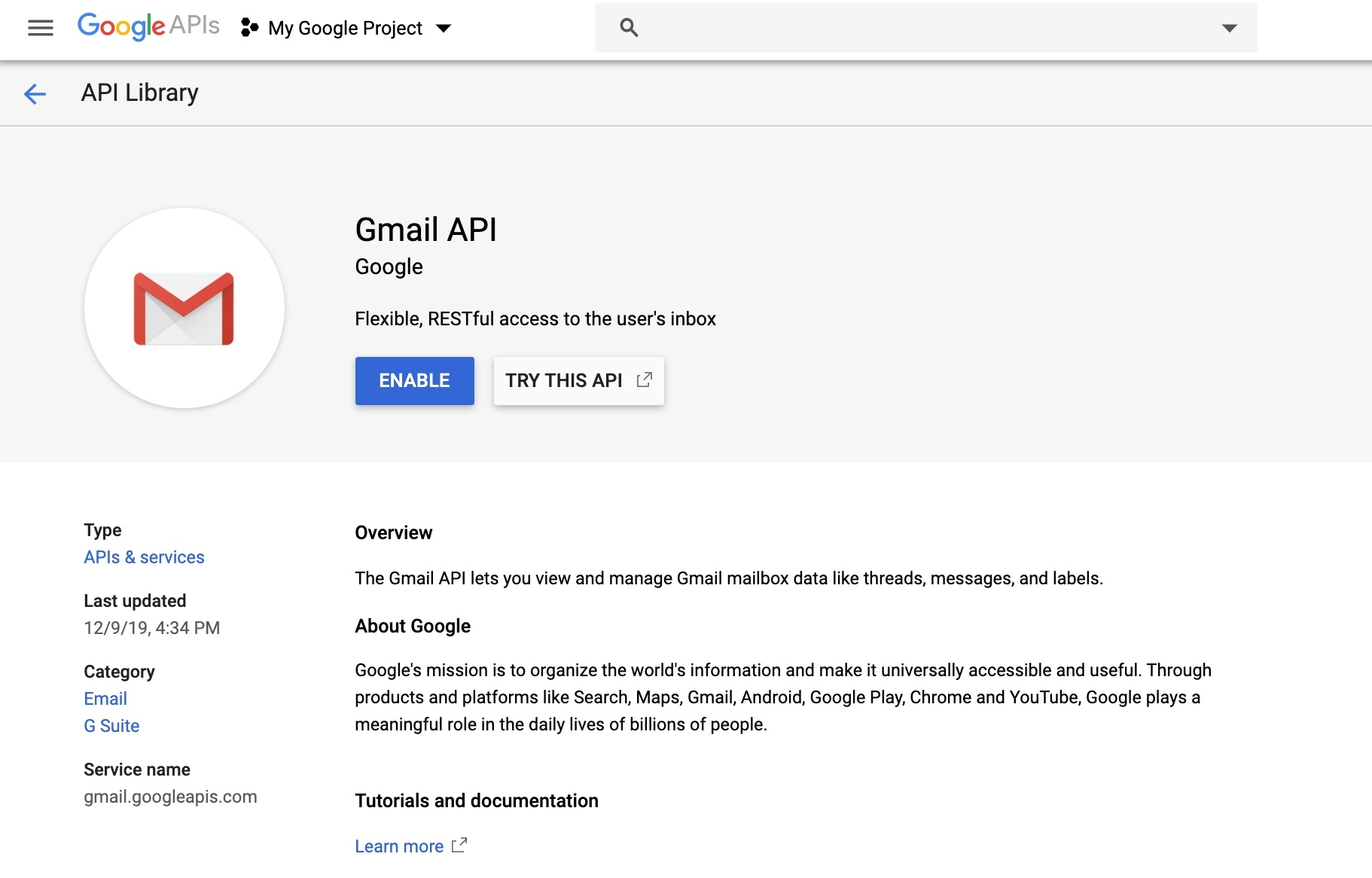The width and height of the screenshot is (1372, 878).
Task: Open the APIs & services type link
Action: click(x=145, y=557)
